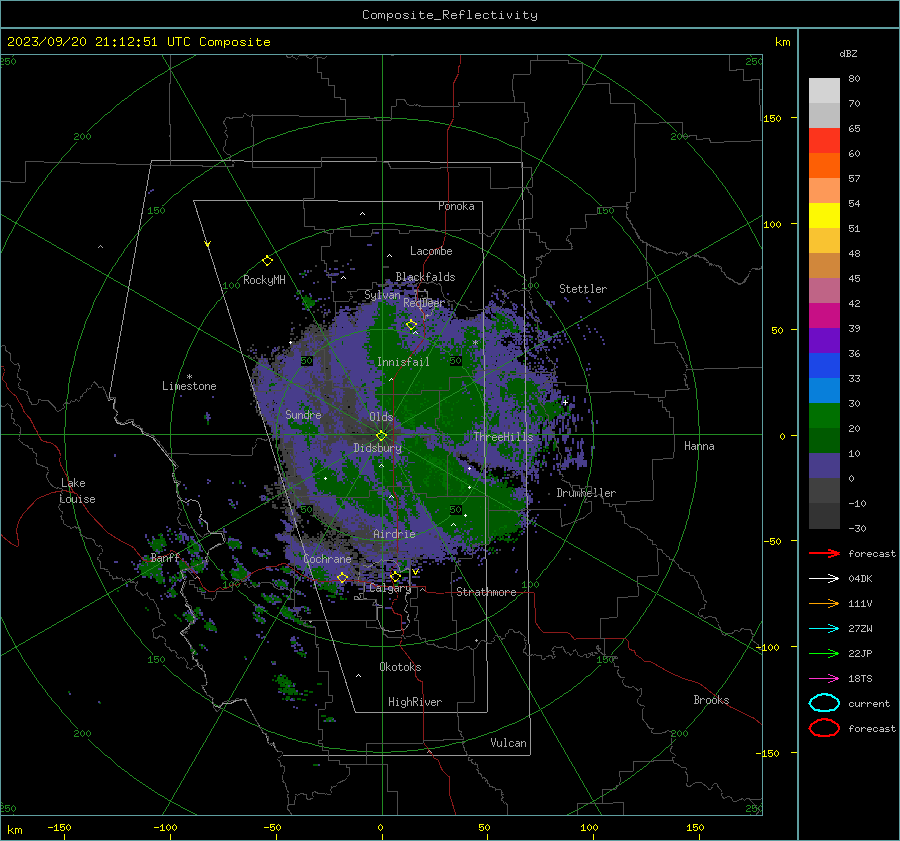Click the Drumheller city label
This screenshot has width=900, height=841.
[x=586, y=493]
